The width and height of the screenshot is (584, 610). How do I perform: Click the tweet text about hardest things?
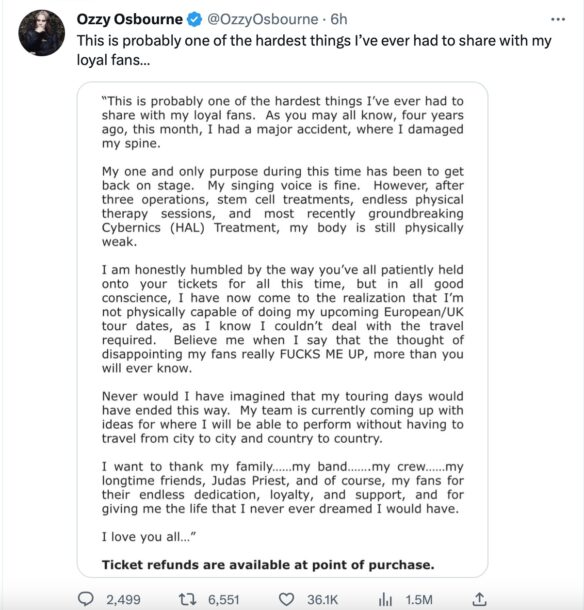314,50
